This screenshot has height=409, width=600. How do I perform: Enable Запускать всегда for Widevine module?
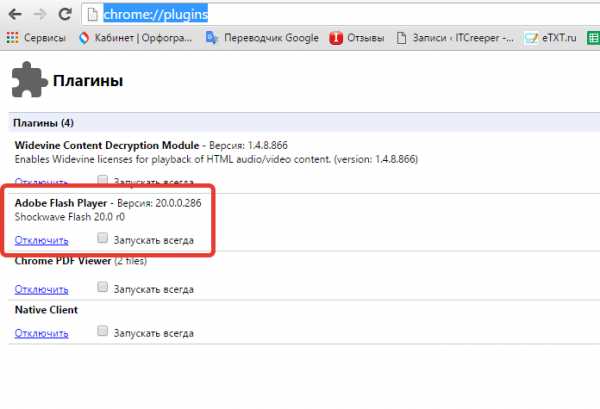[102, 180]
